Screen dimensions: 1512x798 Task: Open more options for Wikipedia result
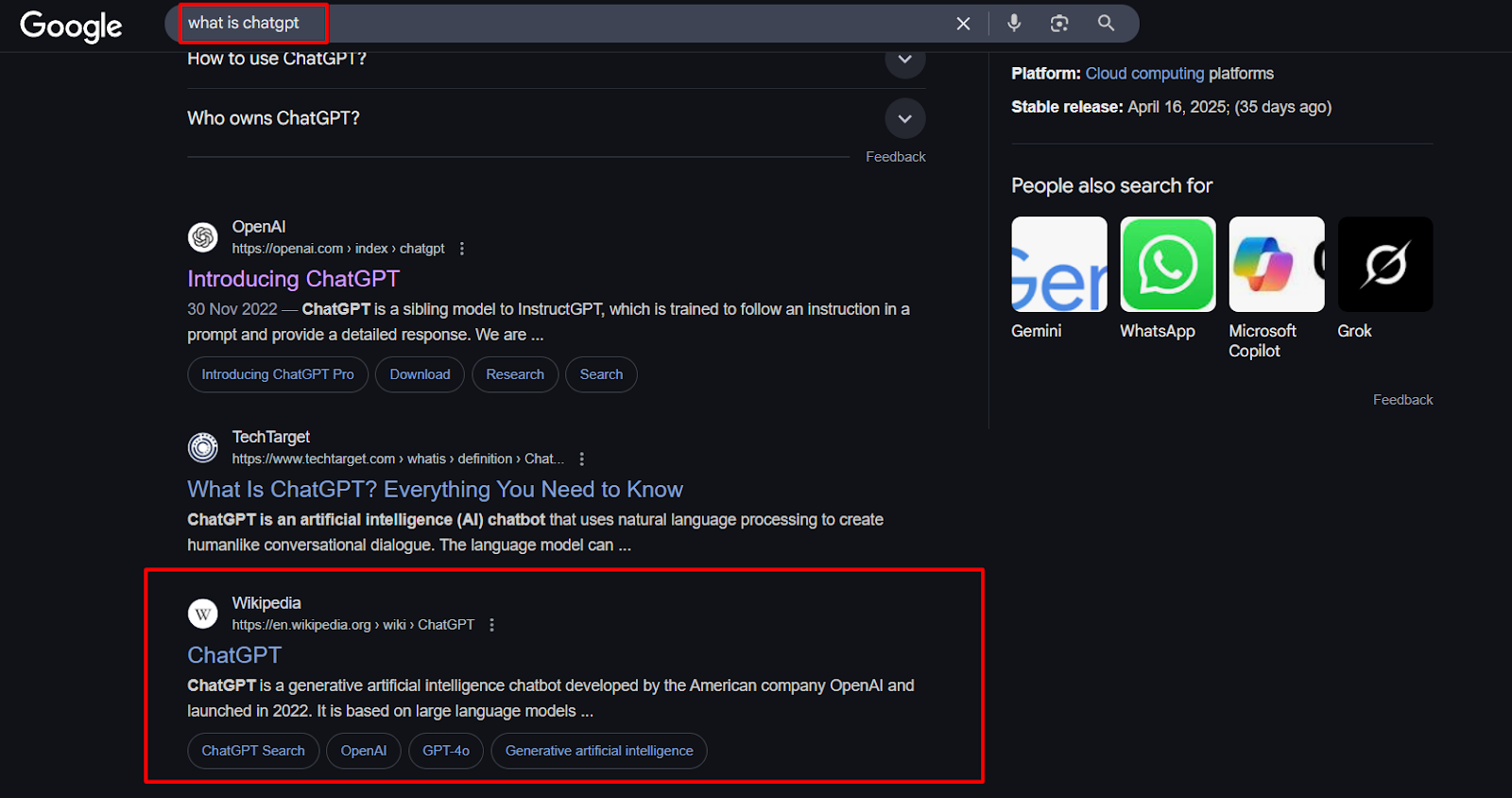tap(491, 625)
